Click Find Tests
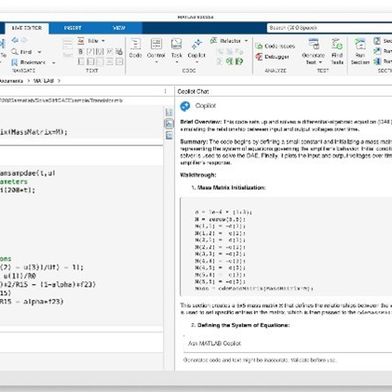 tap(337, 51)
